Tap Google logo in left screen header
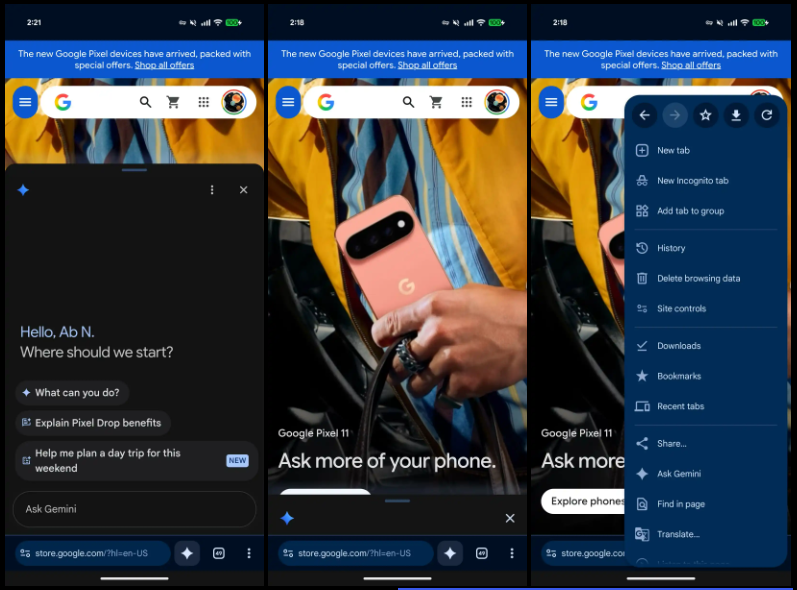The width and height of the screenshot is (797, 590). 63,103
